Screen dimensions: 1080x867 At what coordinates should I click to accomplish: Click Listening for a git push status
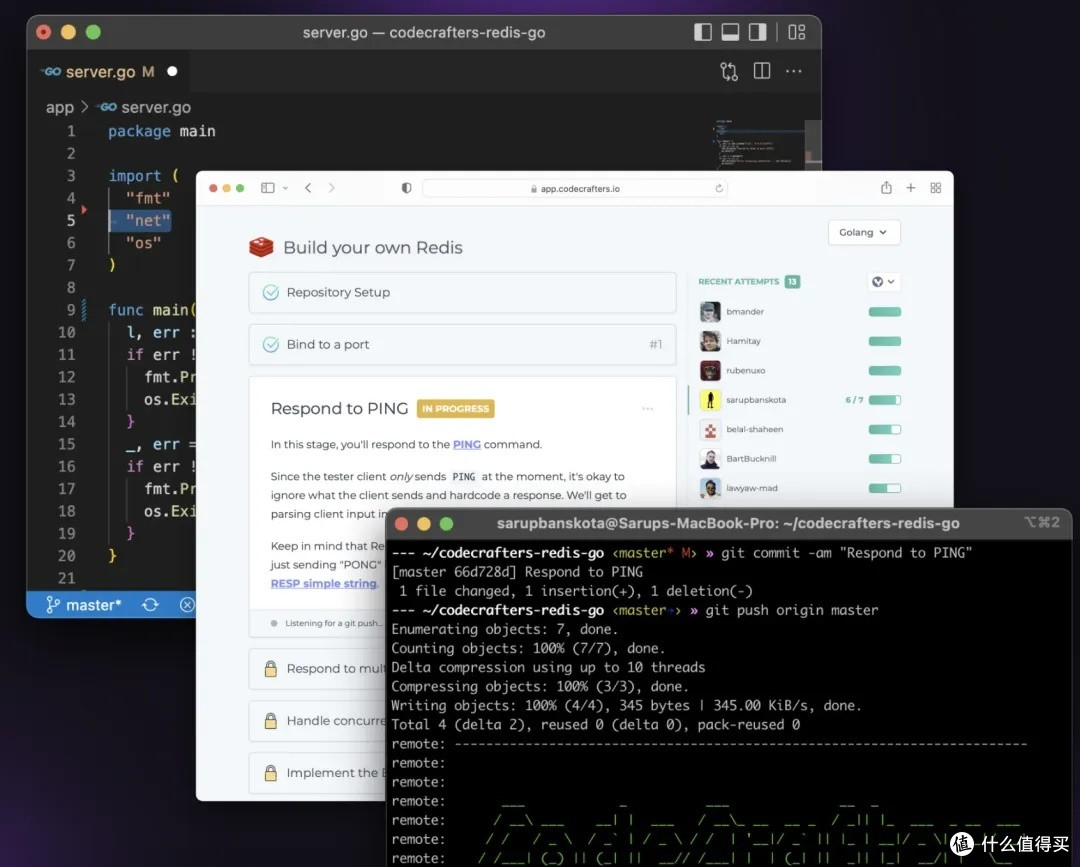(327, 623)
